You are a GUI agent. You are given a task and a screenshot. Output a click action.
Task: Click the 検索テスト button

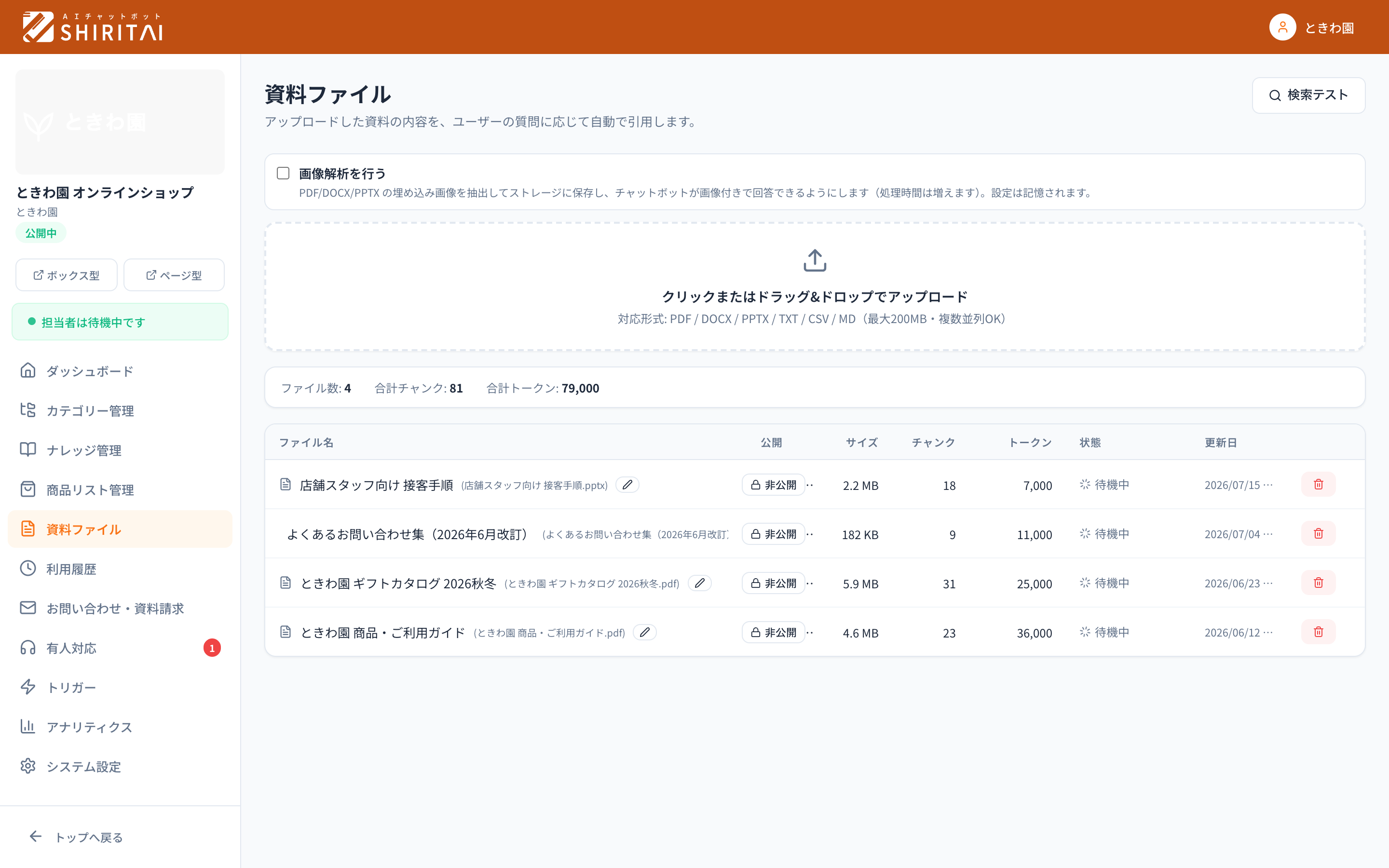click(1308, 95)
